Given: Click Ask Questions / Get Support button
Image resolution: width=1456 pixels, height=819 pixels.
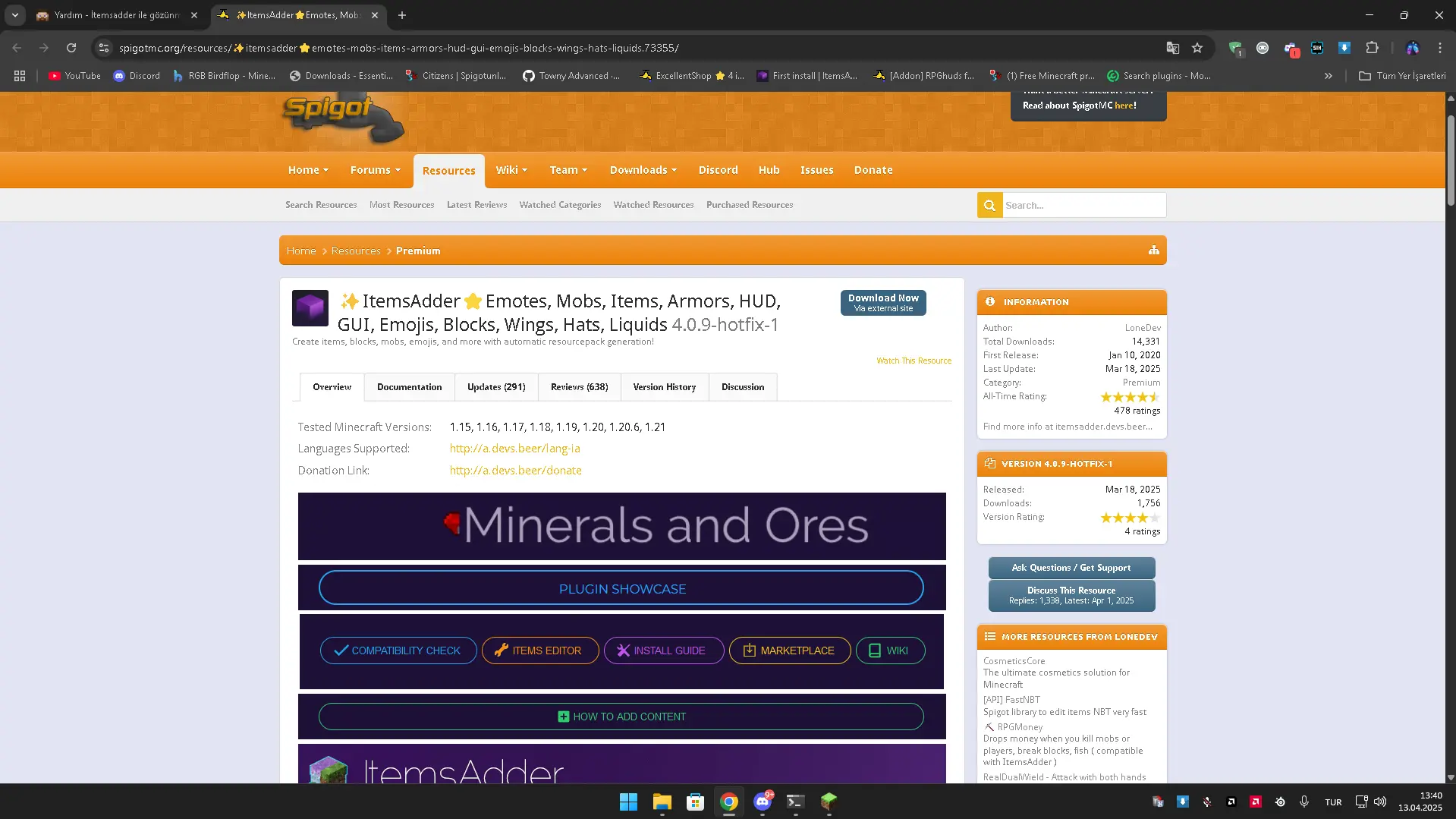Looking at the screenshot, I should coord(1071,568).
